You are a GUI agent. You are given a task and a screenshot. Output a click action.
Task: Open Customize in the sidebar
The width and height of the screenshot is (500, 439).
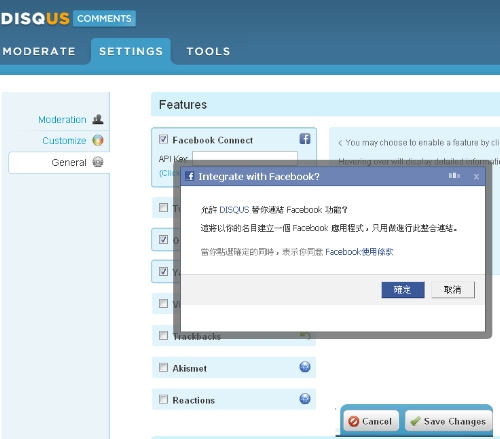64,141
